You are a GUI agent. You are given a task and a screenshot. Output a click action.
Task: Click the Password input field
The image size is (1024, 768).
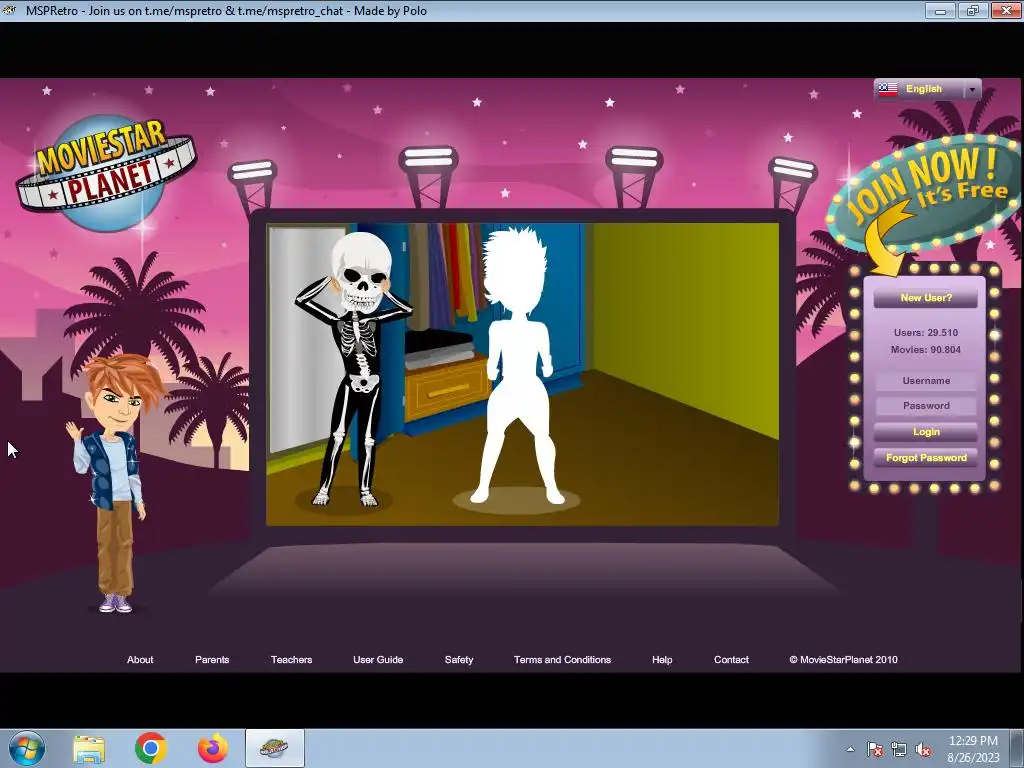pos(926,406)
